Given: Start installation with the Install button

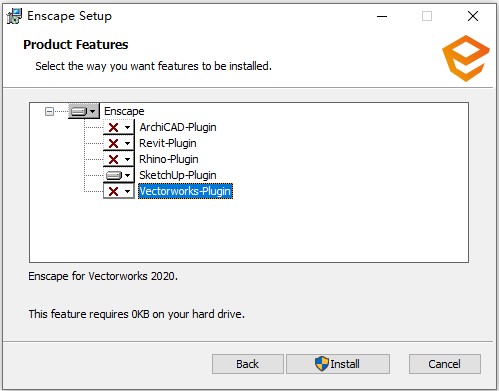Looking at the screenshot, I should pos(338,364).
